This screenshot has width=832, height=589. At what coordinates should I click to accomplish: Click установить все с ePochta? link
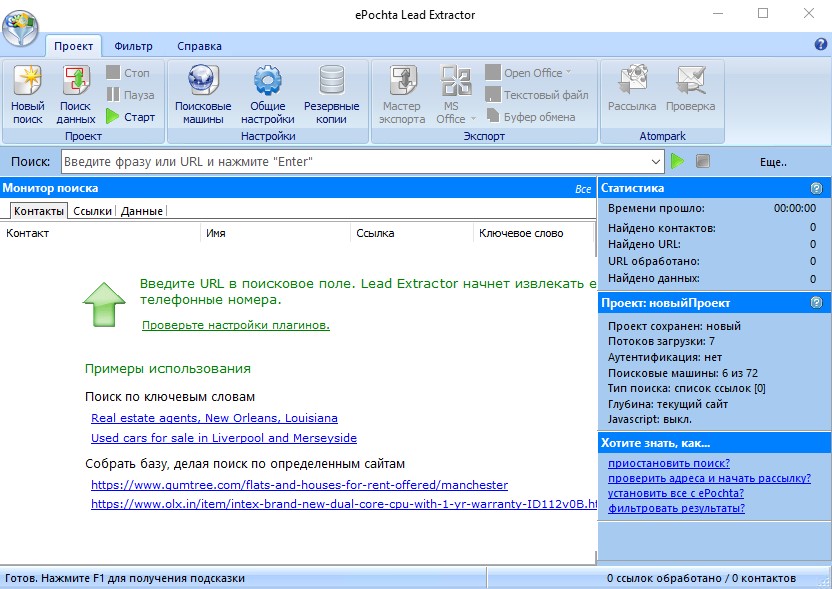point(675,492)
